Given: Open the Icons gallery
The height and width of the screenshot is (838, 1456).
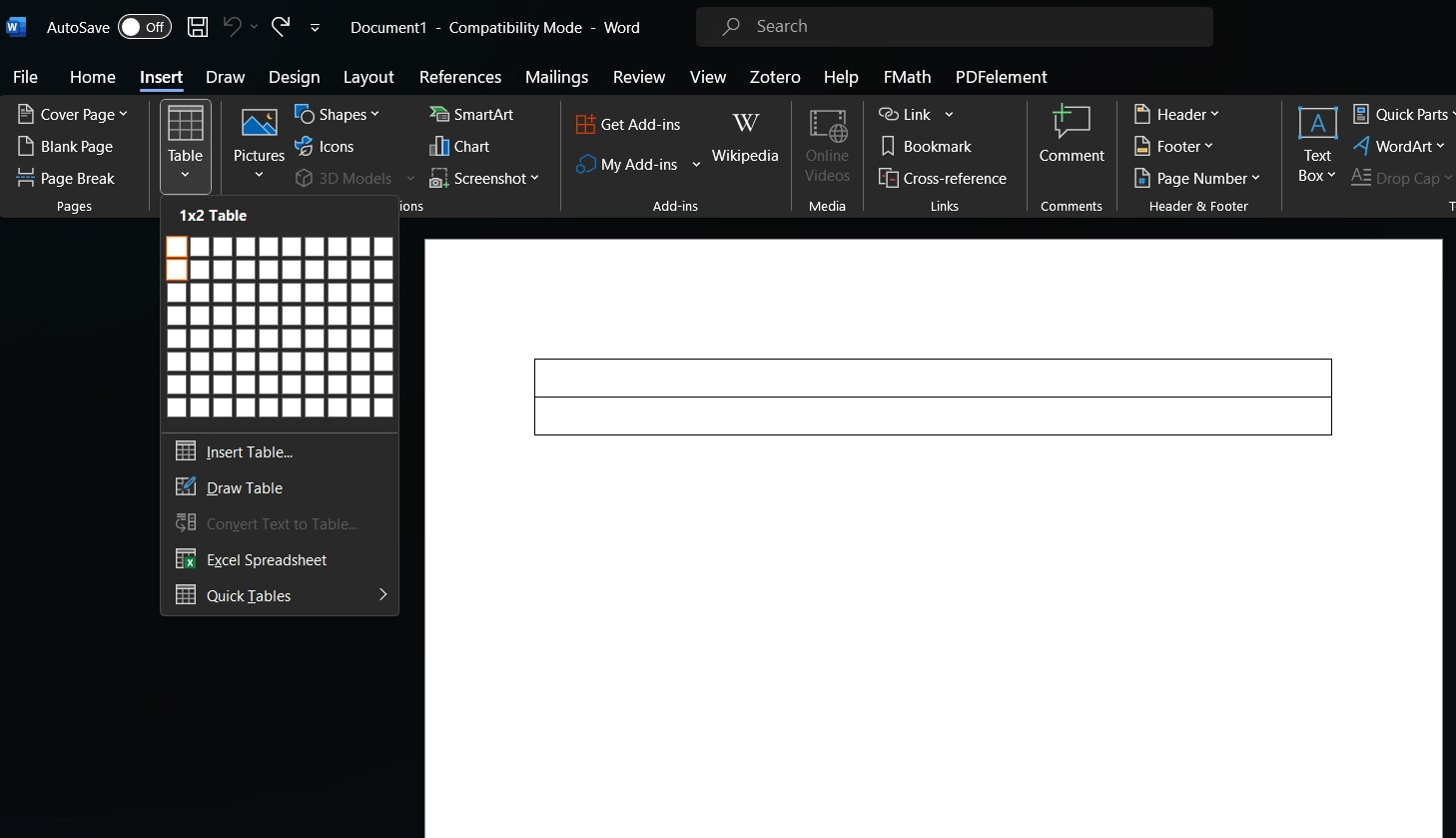Looking at the screenshot, I should click(325, 147).
